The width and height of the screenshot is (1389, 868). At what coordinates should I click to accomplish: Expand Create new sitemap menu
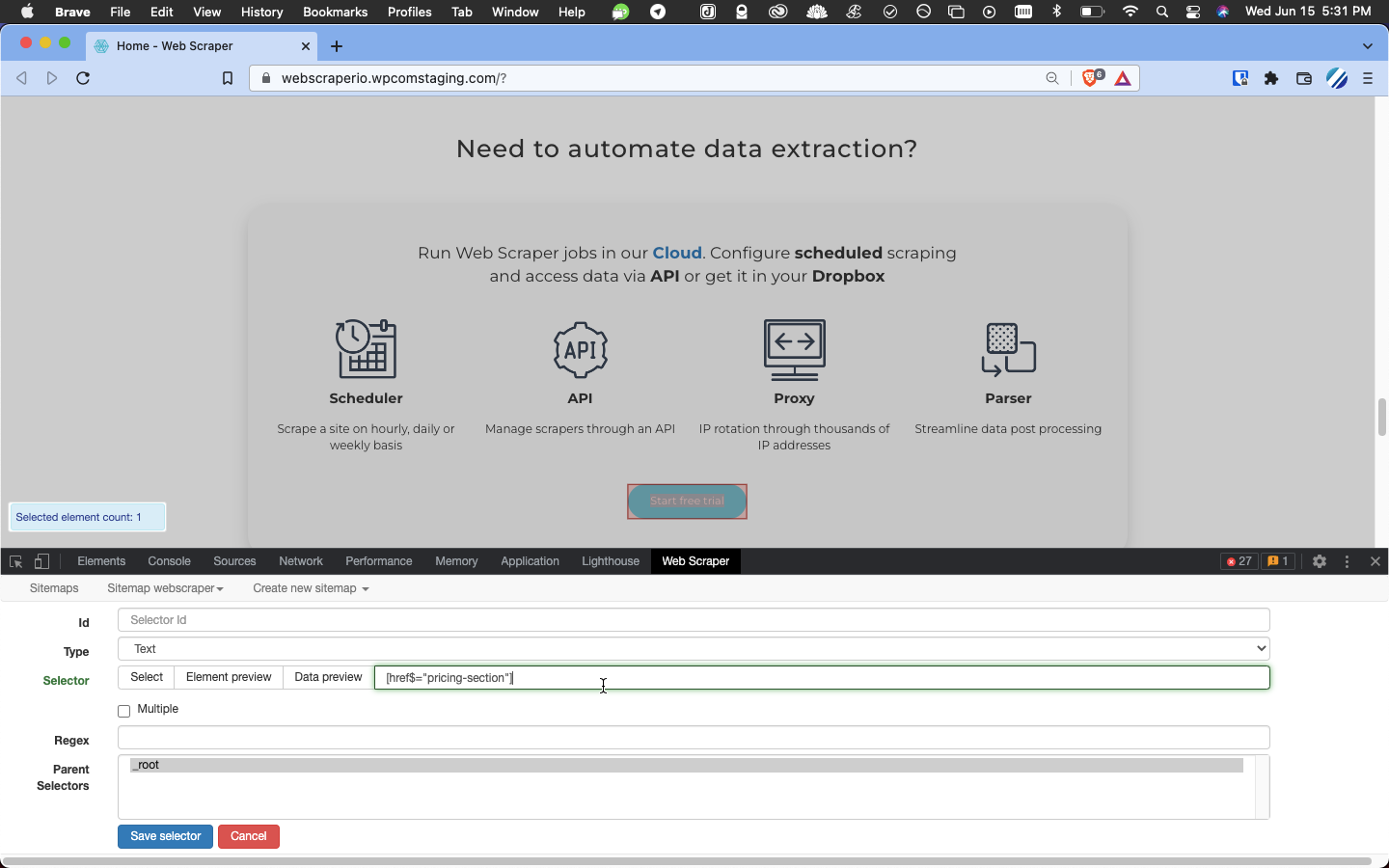point(311,588)
